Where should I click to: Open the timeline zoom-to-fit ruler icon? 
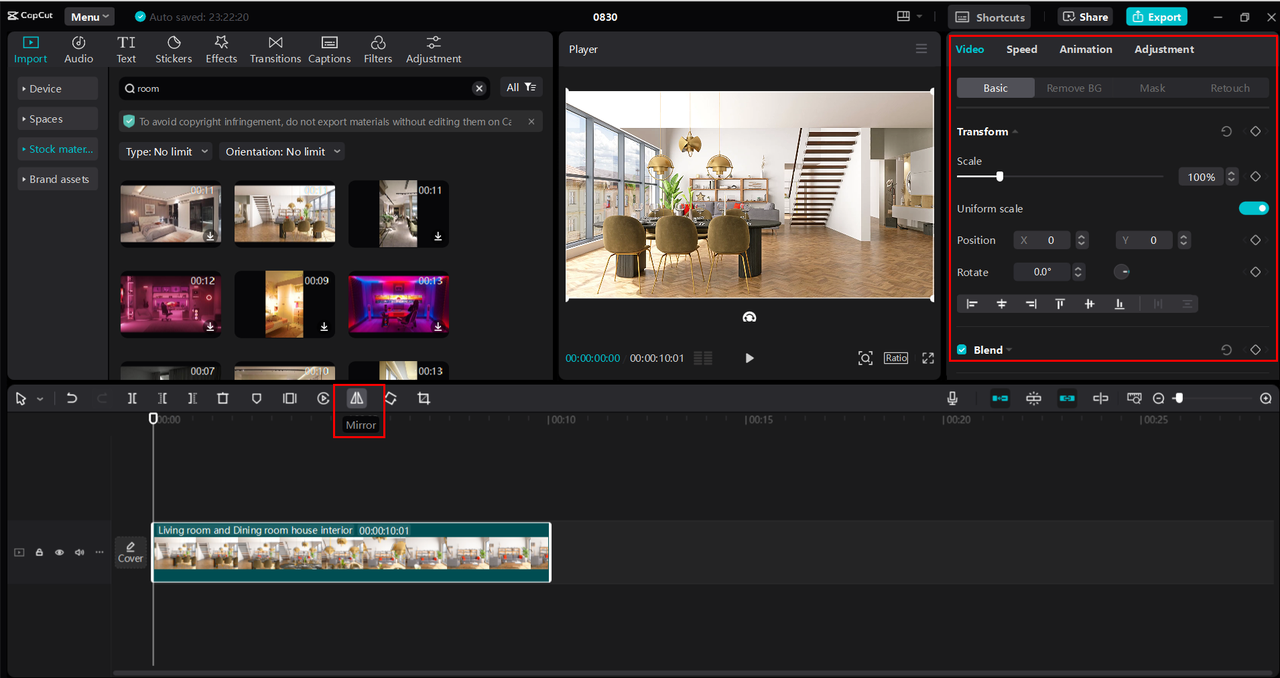[x=1134, y=398]
